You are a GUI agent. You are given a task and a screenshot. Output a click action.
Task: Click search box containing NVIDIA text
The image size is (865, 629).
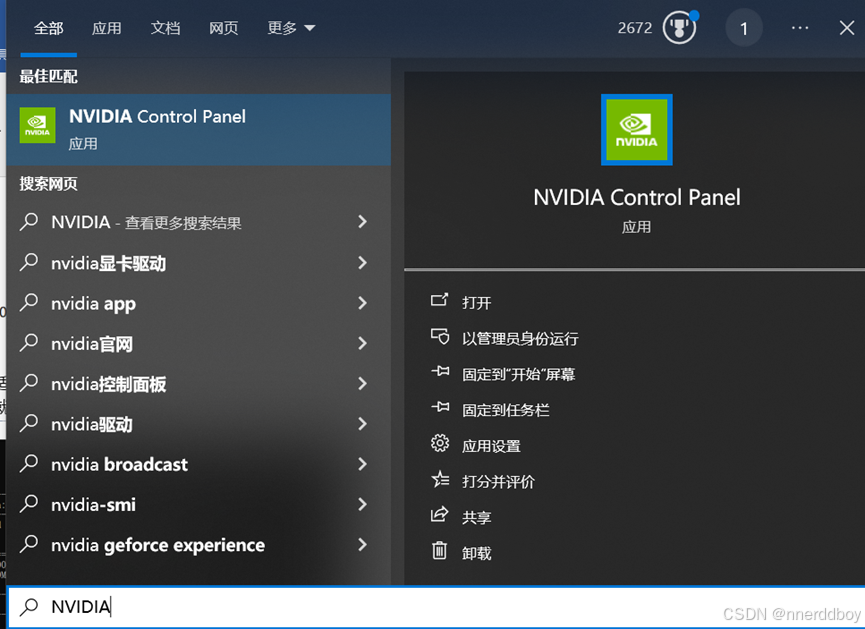pyautogui.click(x=436, y=606)
